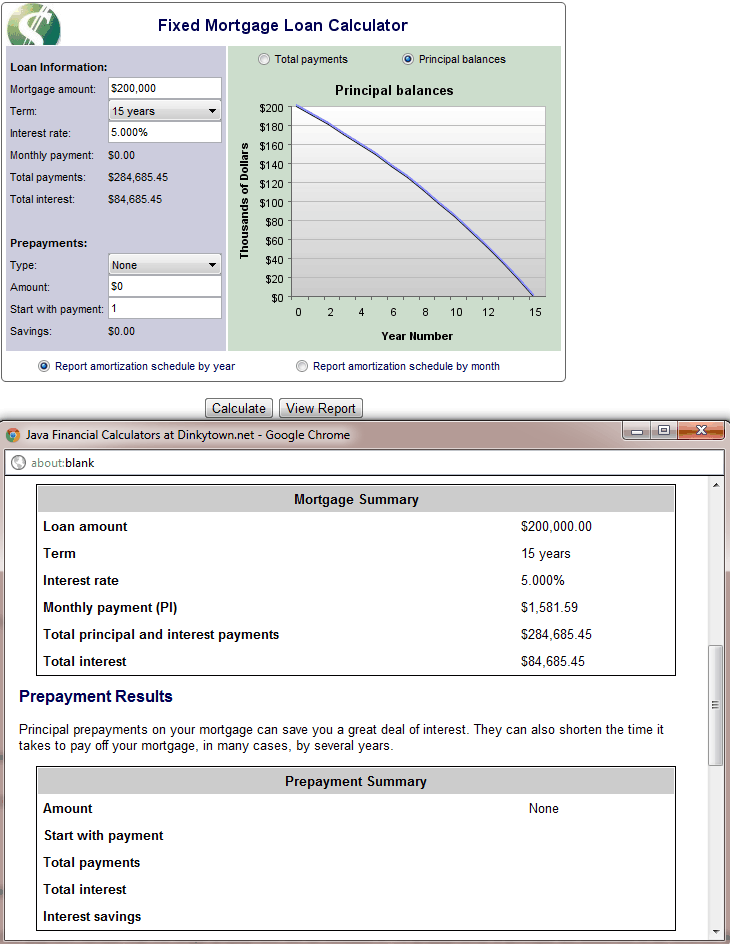Click the Interest rate field

[x=165, y=132]
